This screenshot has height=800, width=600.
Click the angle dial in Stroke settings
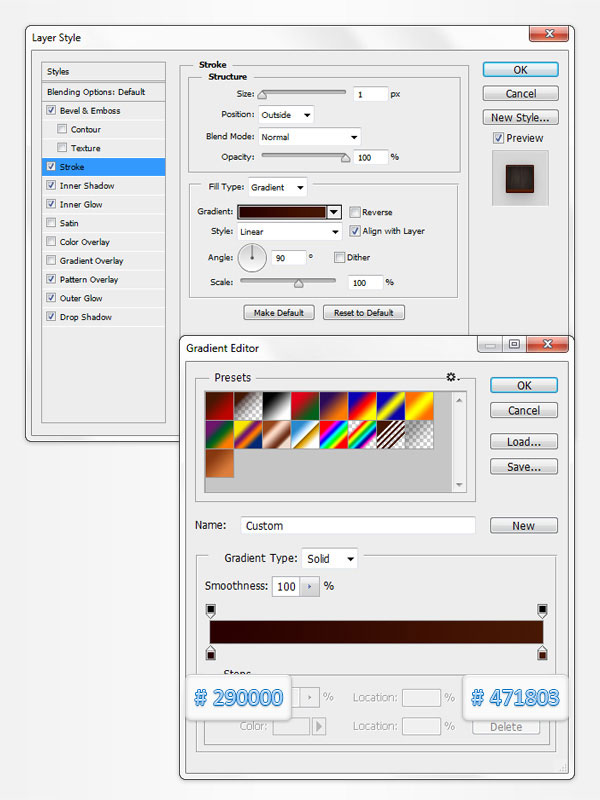coord(252,258)
